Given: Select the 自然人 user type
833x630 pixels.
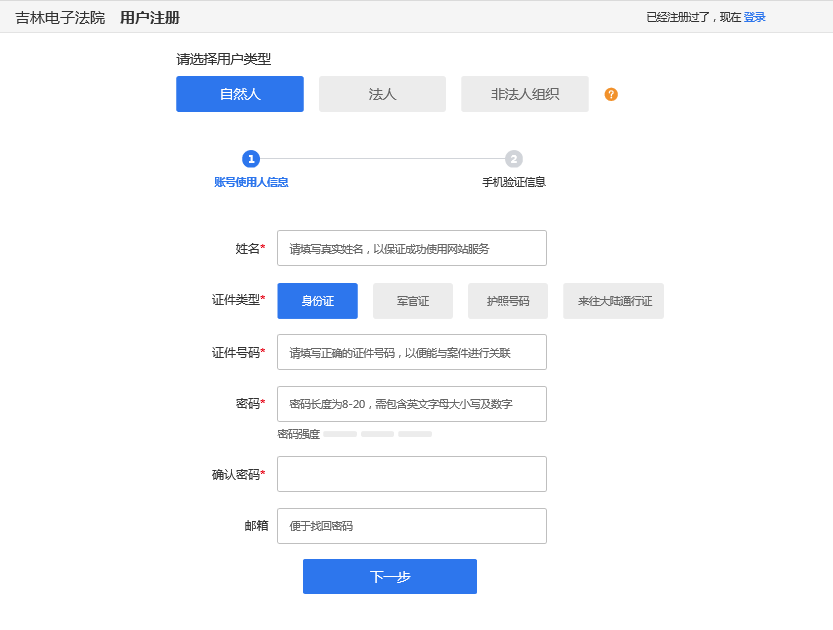Looking at the screenshot, I should [240, 94].
